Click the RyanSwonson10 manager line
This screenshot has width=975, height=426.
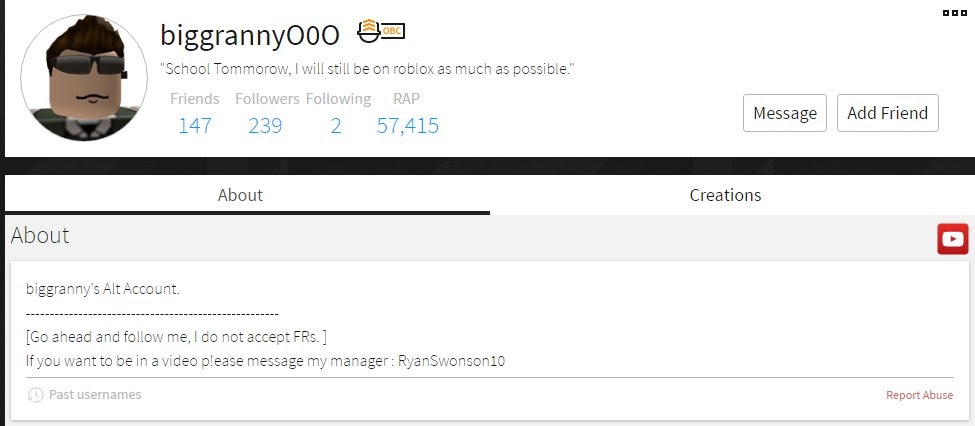point(266,361)
